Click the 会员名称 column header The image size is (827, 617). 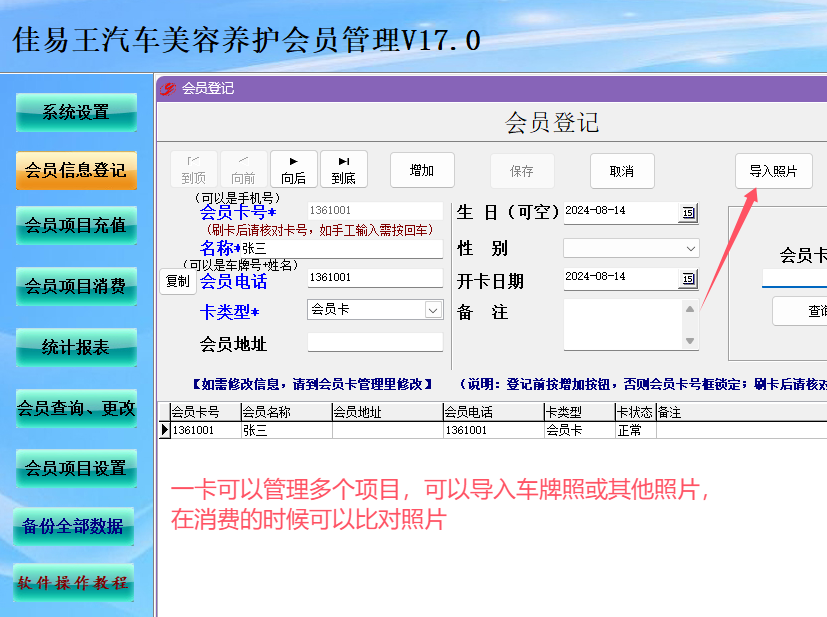click(286, 412)
